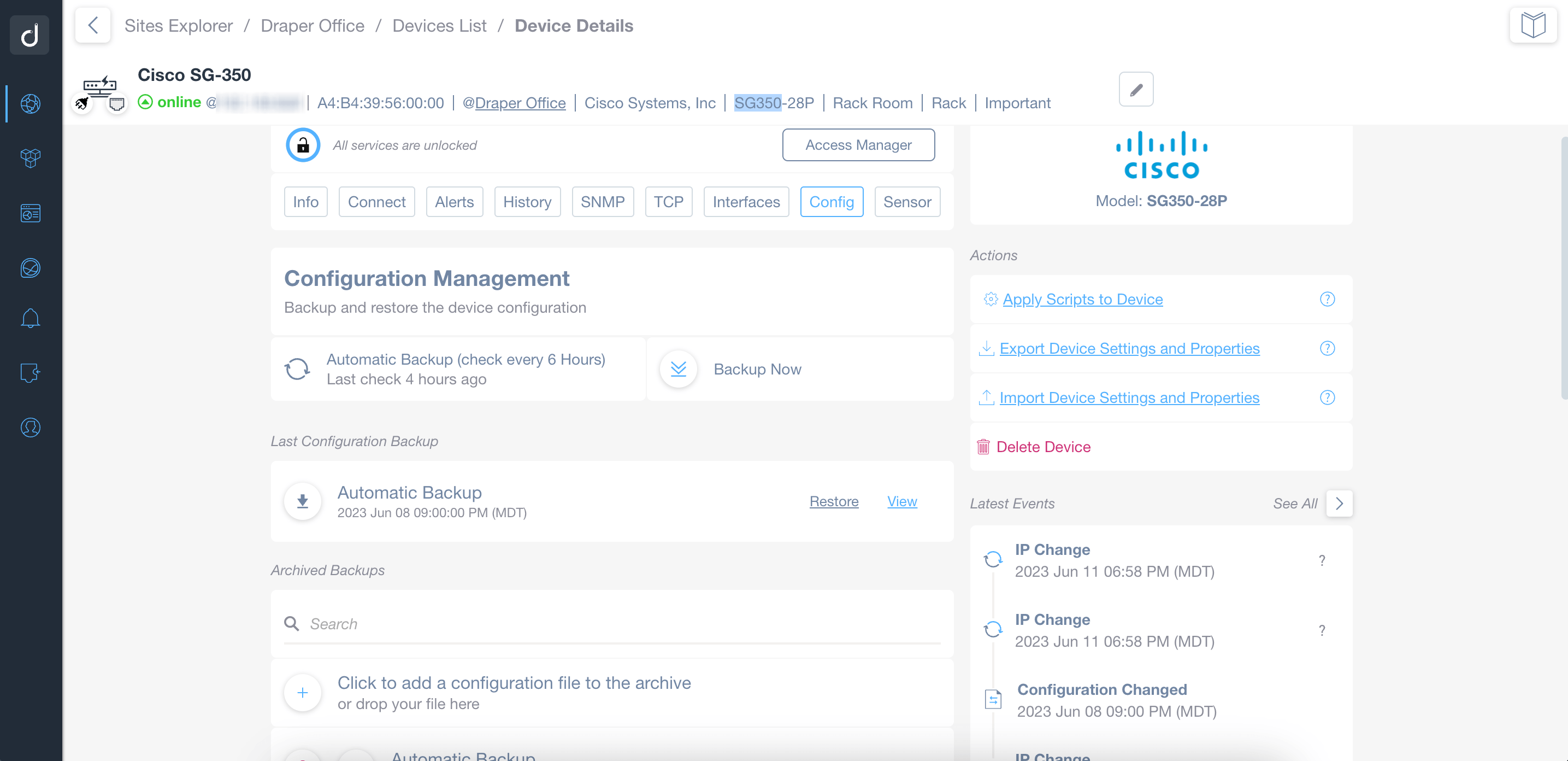Click the Important tag text
Screen dimensions: 1568x761
click(1017, 103)
